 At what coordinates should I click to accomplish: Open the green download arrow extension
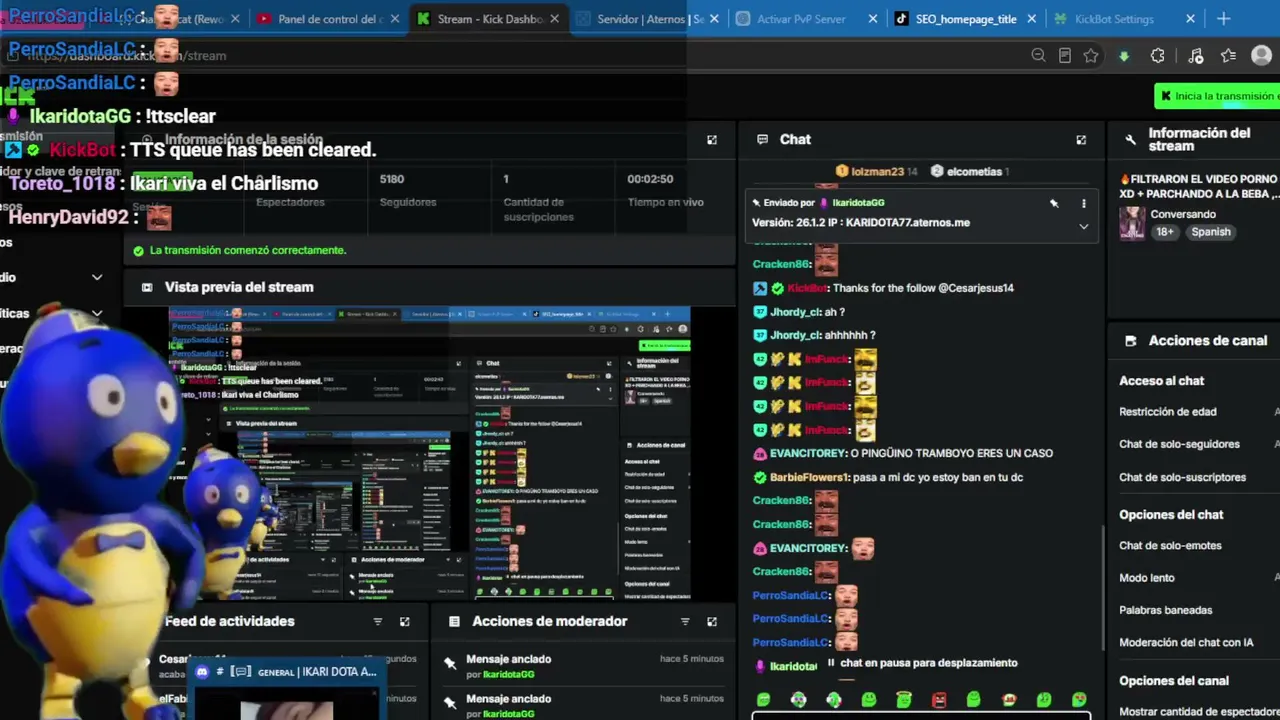[x=1124, y=56]
